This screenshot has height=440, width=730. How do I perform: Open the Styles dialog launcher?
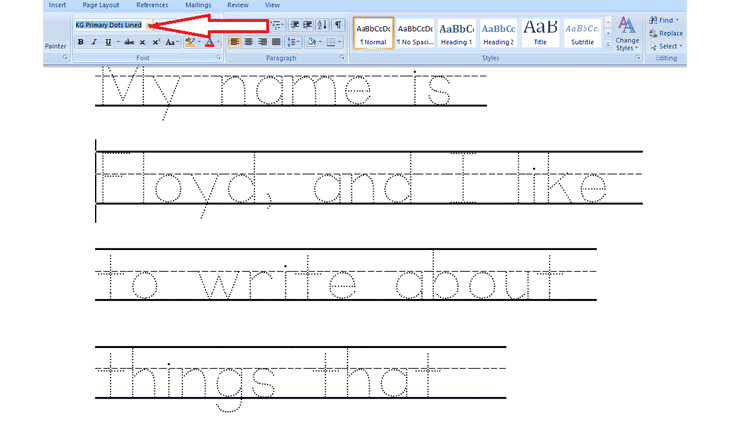(638, 57)
